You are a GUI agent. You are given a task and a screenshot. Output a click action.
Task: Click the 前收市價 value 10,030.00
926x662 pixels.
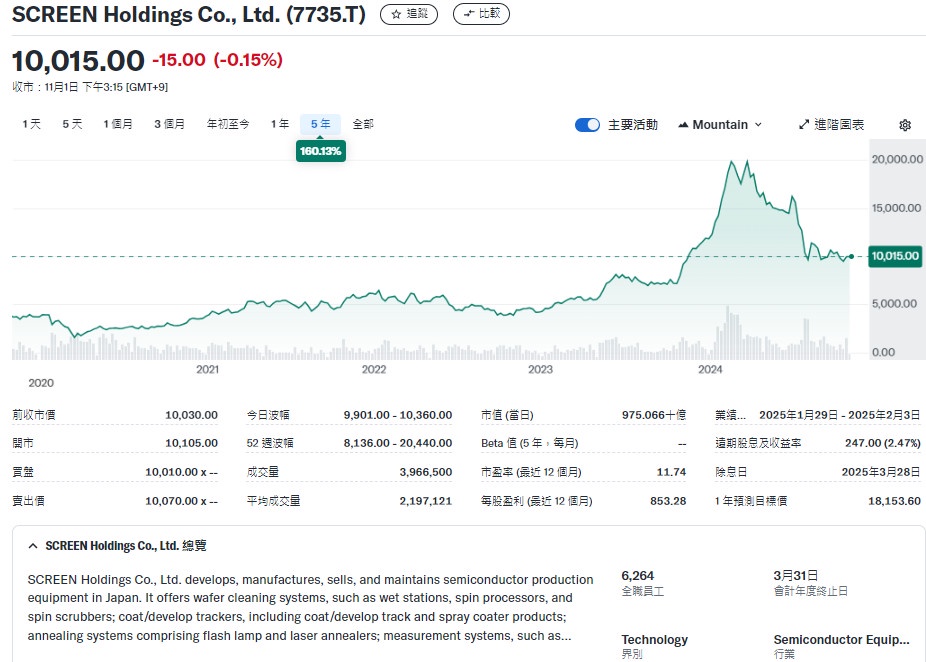[x=191, y=415]
